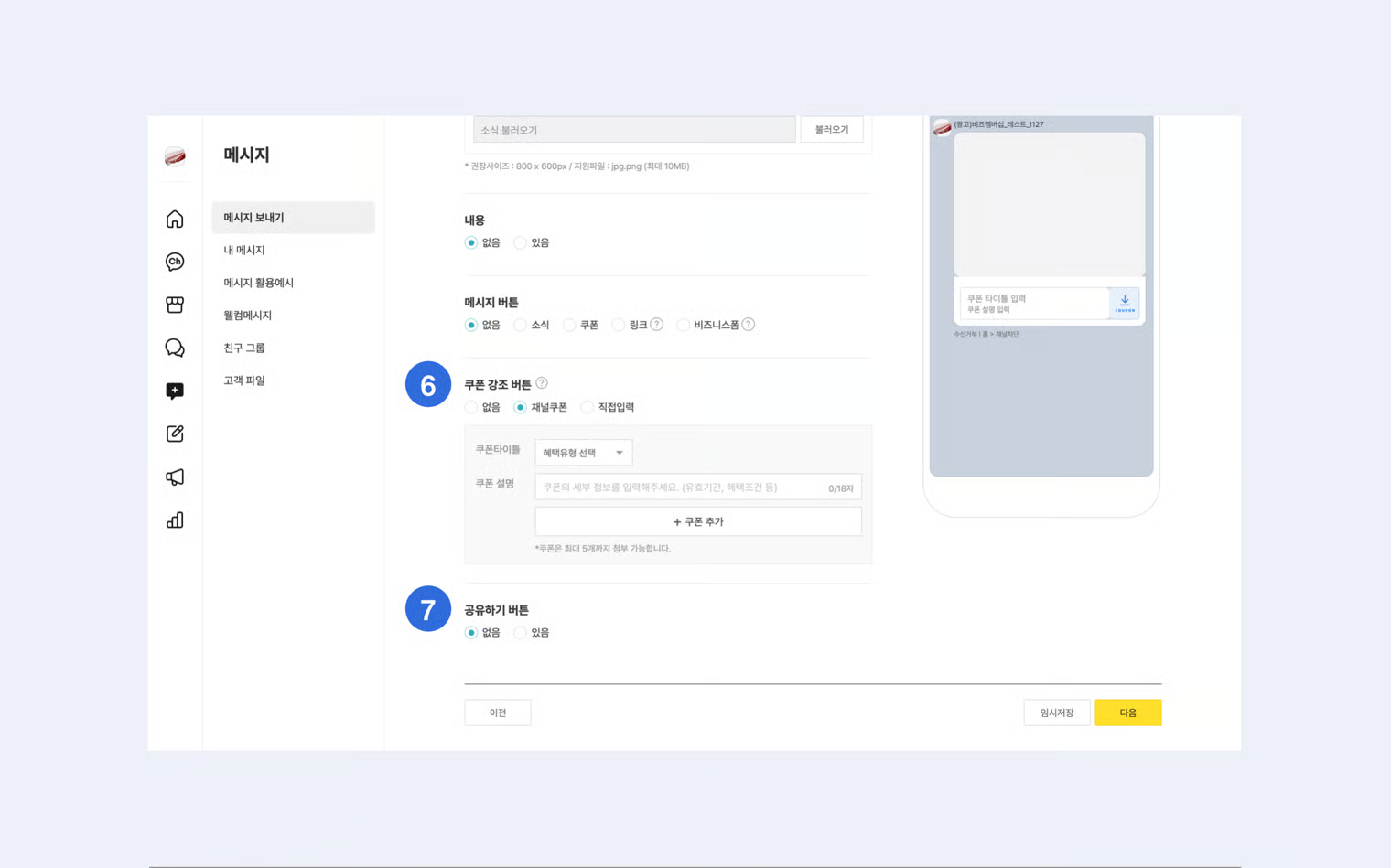Click the store icon in sidebar
This screenshot has width=1391, height=868.
(175, 305)
